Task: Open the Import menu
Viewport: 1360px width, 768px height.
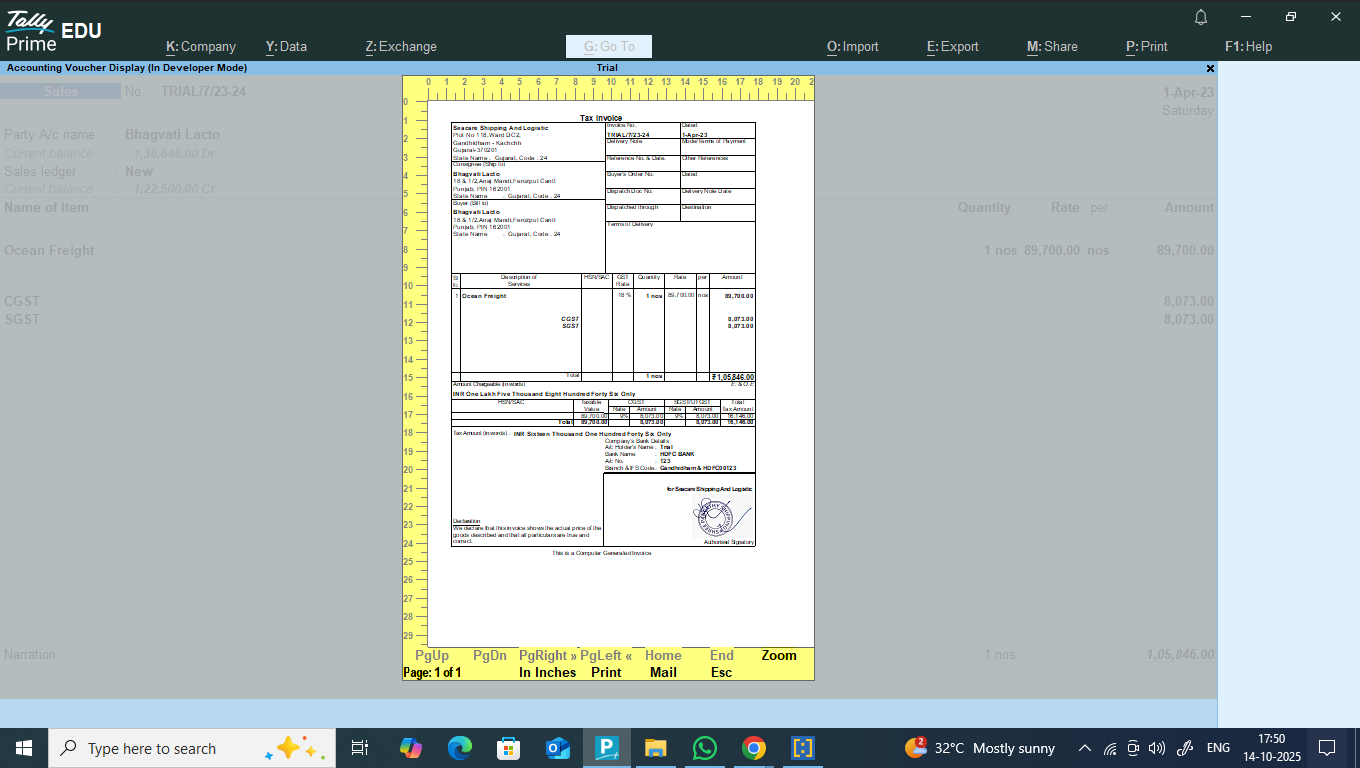Action: (853, 46)
